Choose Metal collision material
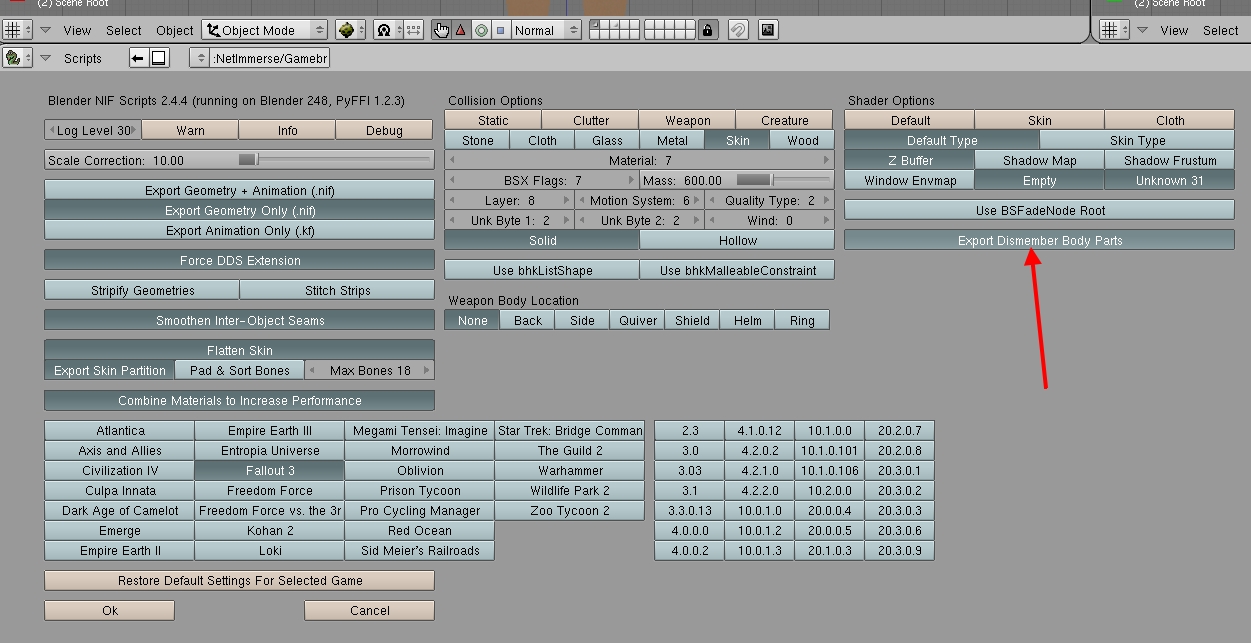The height and width of the screenshot is (643, 1251). 672,140
